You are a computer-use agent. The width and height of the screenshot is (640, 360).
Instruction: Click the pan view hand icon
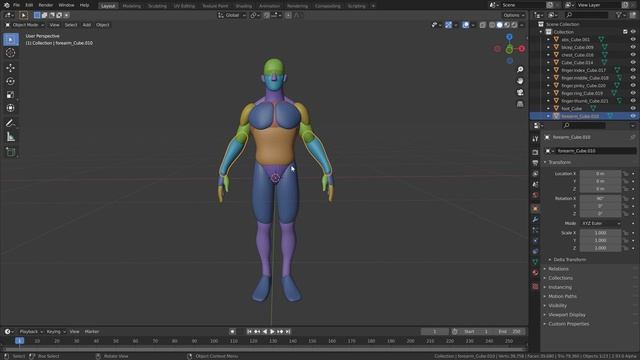tap(520, 81)
